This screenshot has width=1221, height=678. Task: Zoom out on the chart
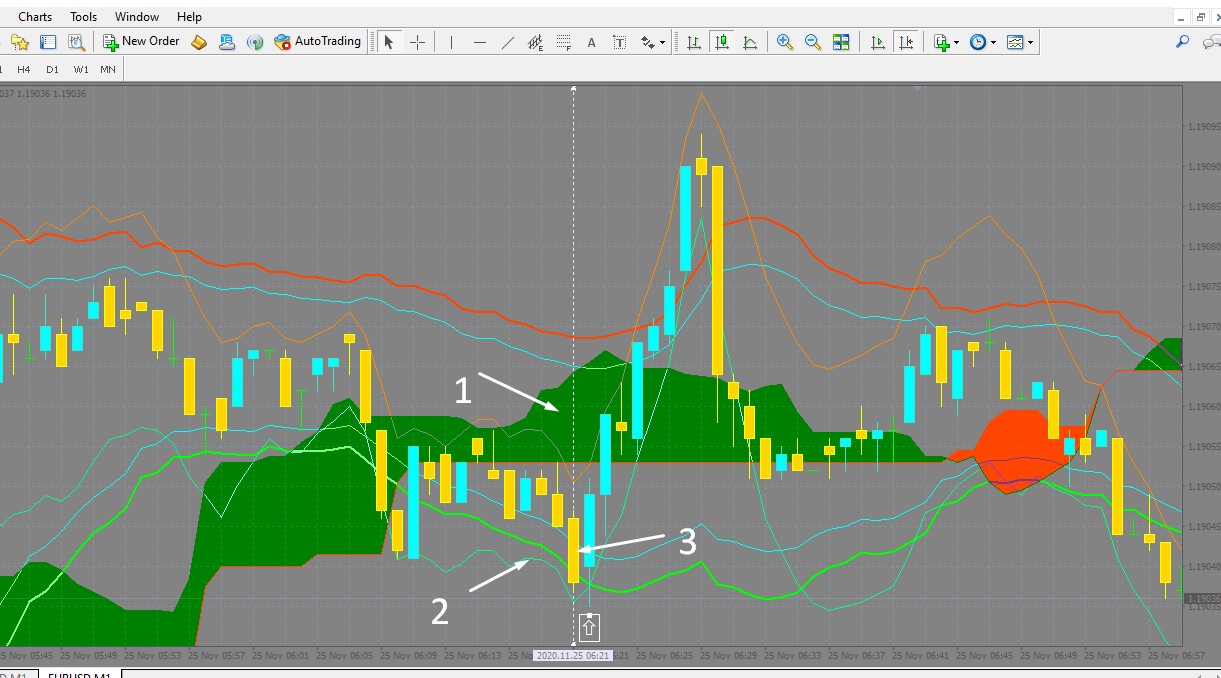pos(813,42)
